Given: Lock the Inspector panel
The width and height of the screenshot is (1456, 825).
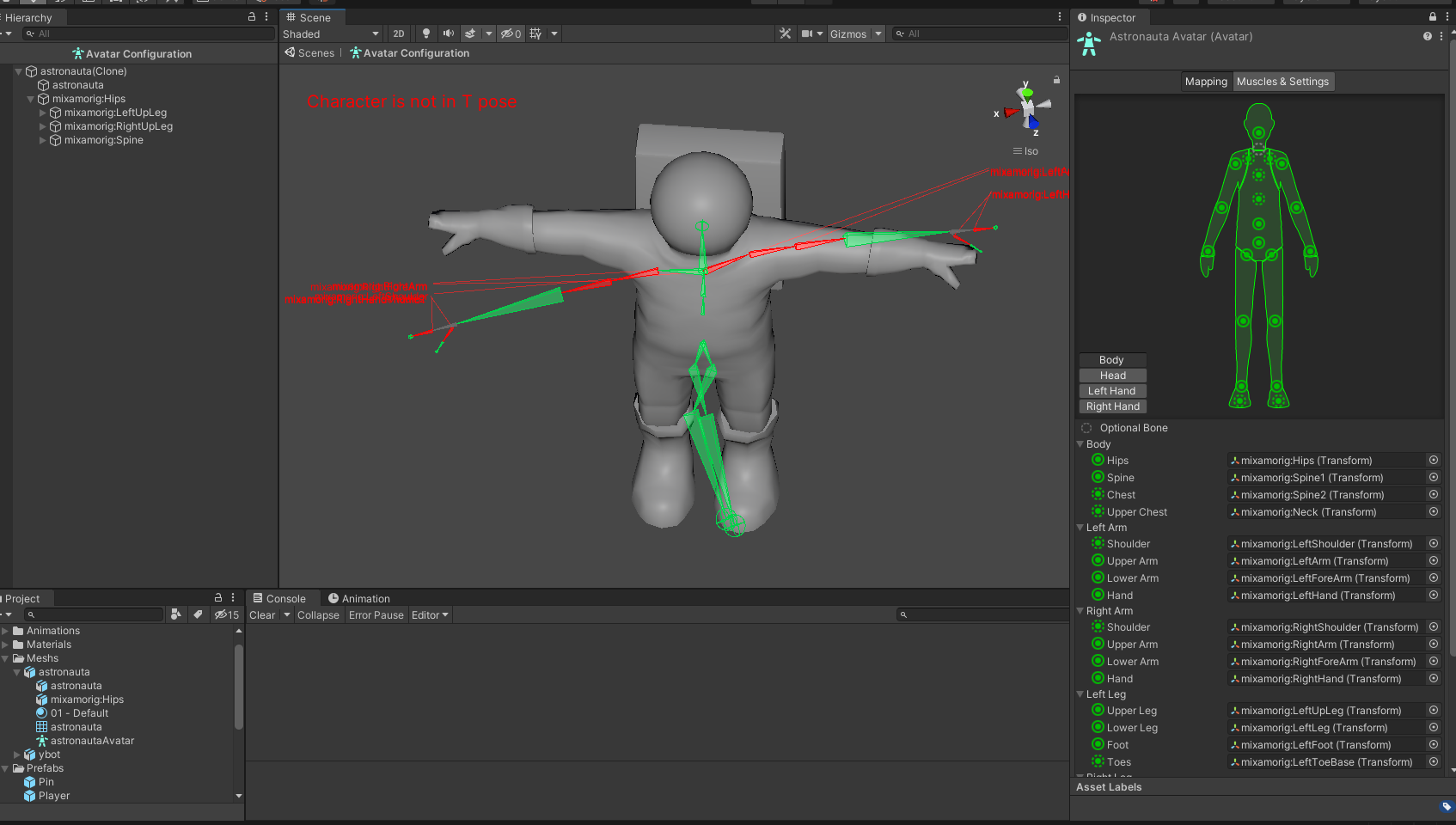Looking at the screenshot, I should tap(1433, 16).
